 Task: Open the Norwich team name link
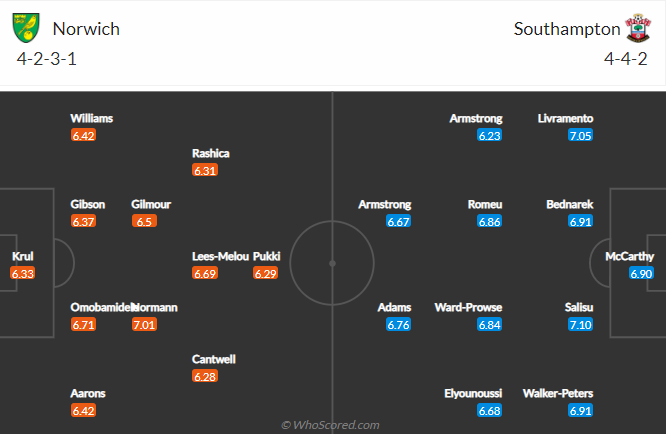point(86,29)
